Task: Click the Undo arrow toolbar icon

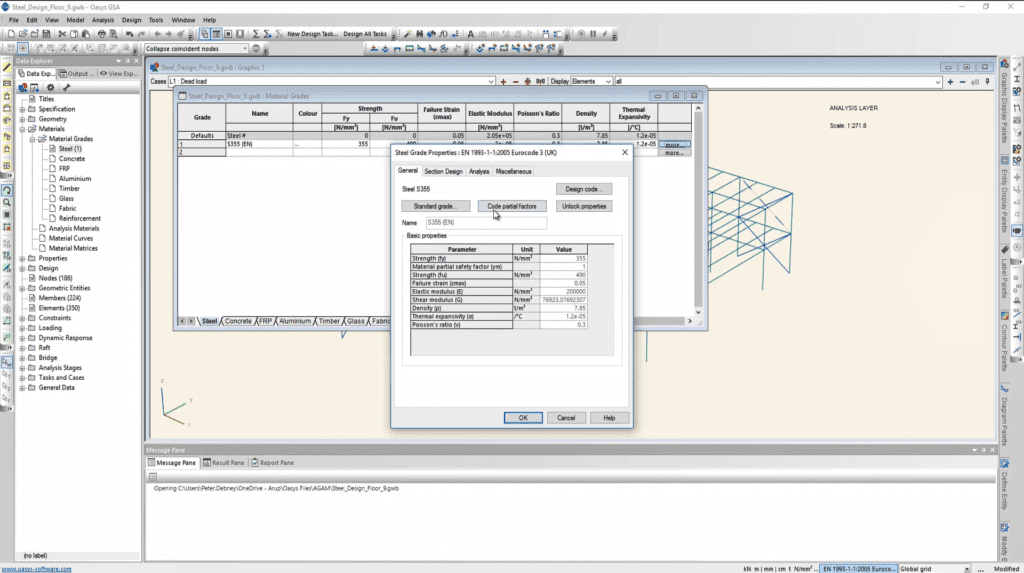Action: click(x=129, y=34)
